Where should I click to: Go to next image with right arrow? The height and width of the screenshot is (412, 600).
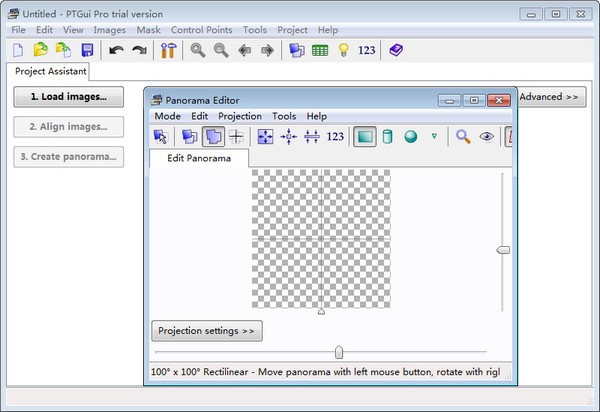267,50
